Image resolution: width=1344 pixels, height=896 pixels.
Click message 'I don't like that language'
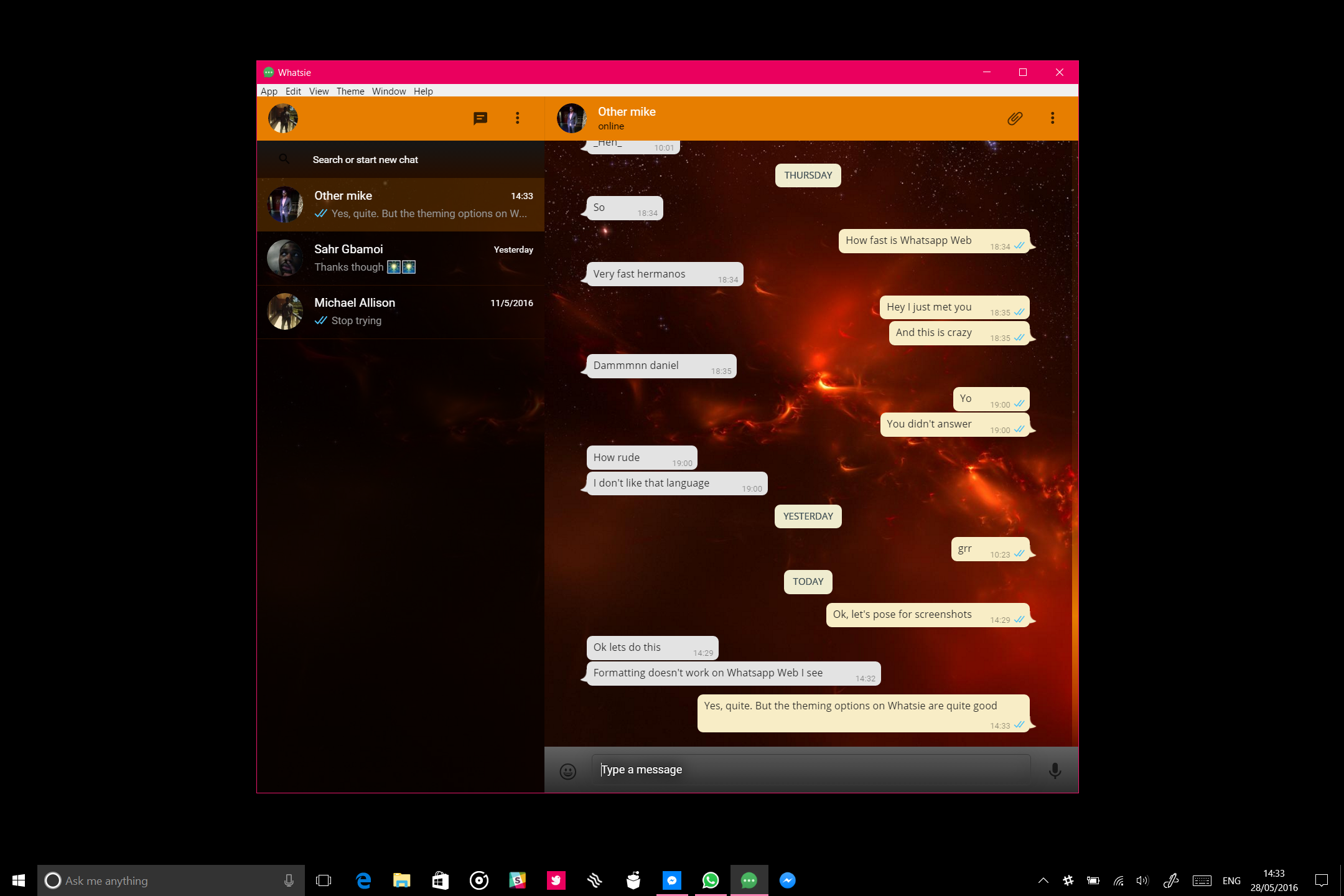677,483
